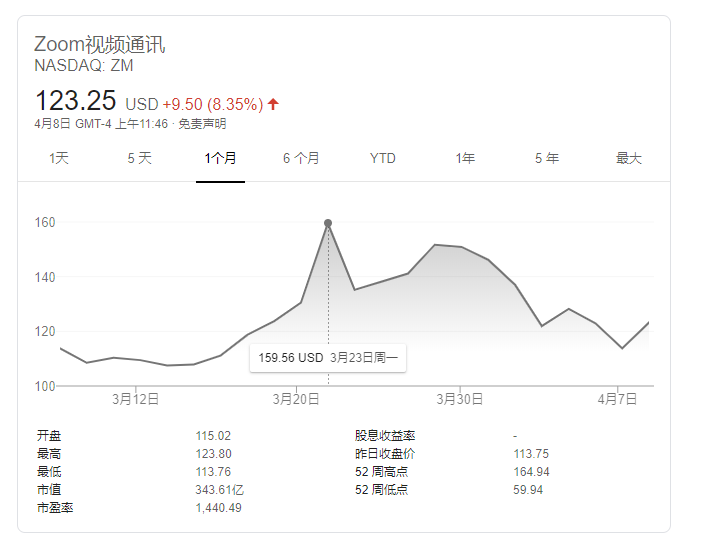Click the 100 y-axis label

[x=45, y=386]
